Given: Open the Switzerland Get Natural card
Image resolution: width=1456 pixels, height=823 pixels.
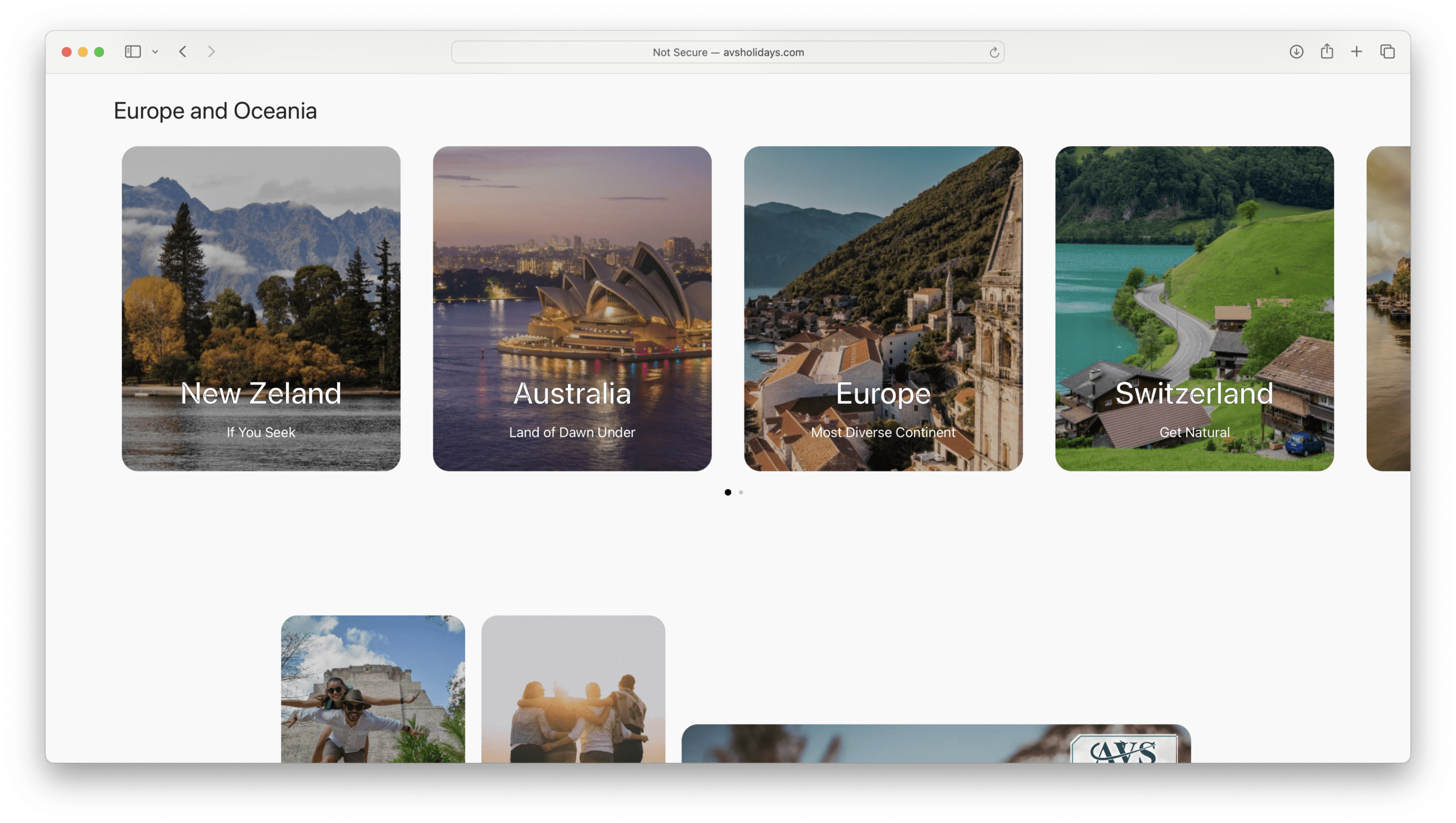Looking at the screenshot, I should [1194, 308].
